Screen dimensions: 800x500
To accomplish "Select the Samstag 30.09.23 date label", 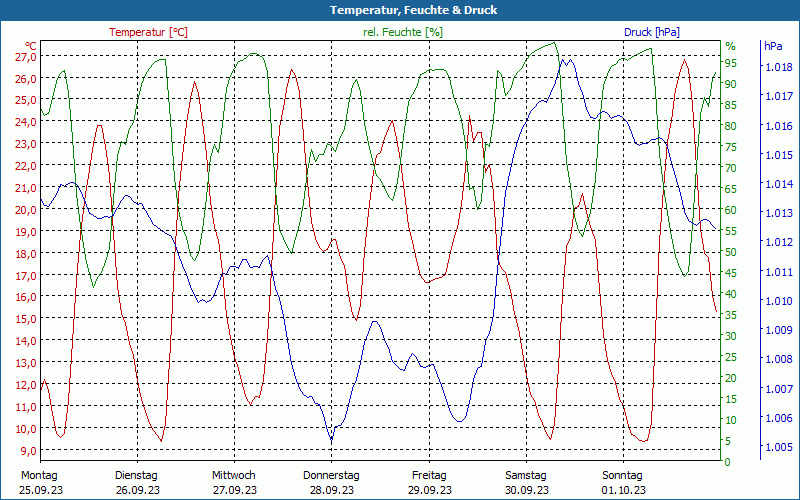I will tap(526, 483).
